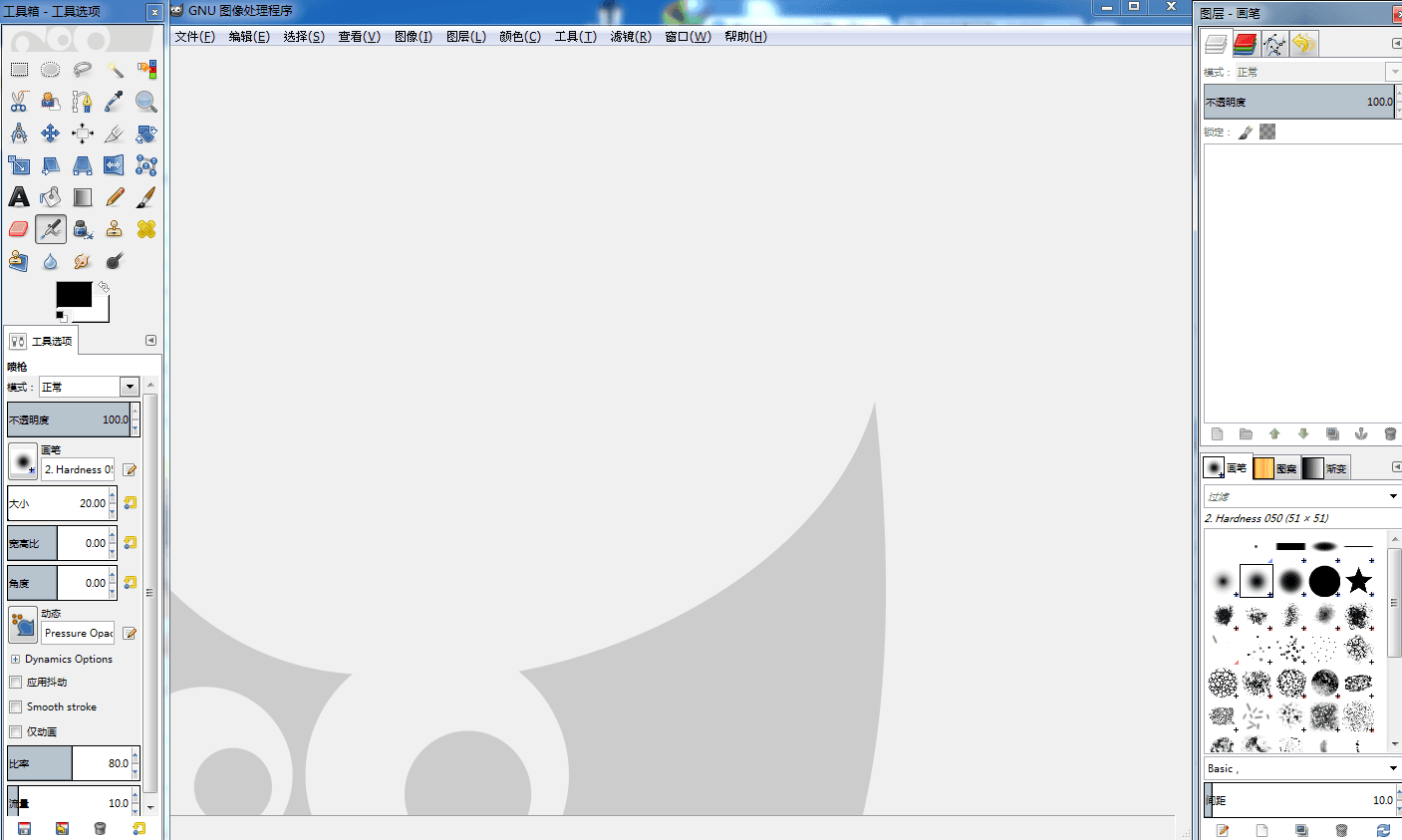Select the Free Select lasso tool

coord(83,70)
